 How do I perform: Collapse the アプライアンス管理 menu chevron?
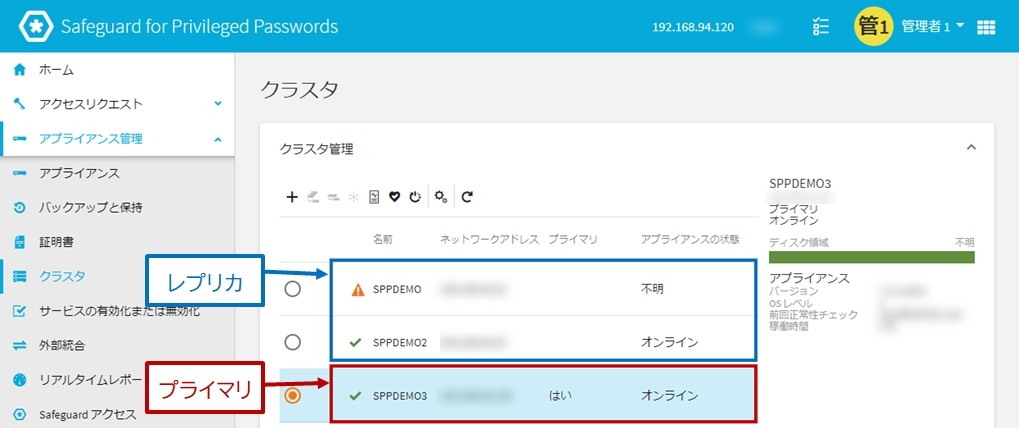pos(218,139)
